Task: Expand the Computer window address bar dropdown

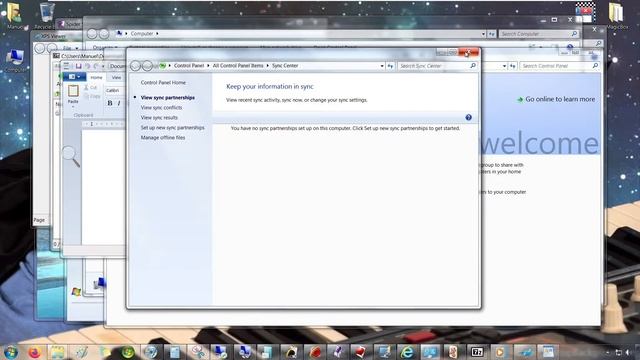Action: [483, 34]
